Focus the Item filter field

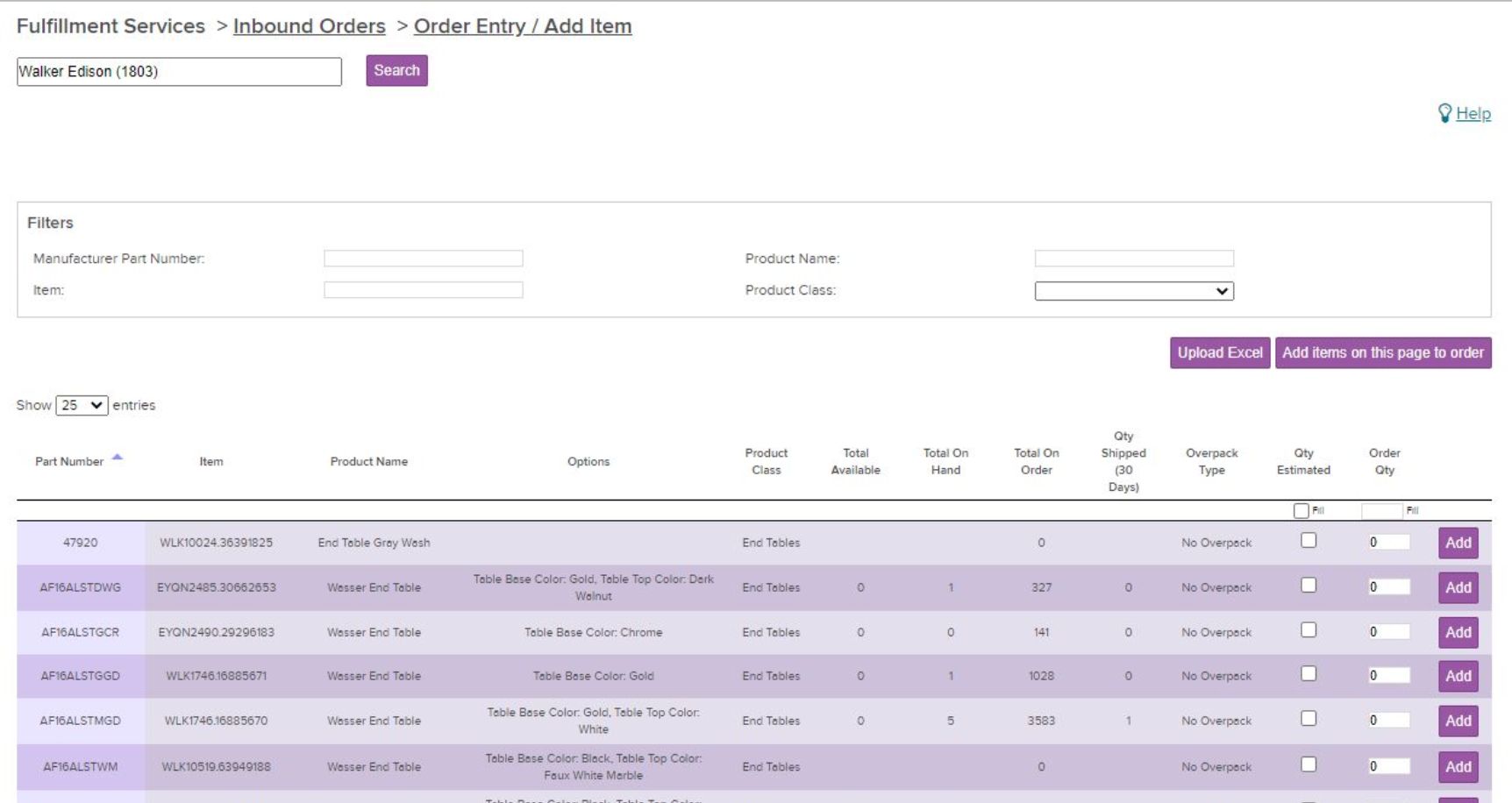coord(424,290)
